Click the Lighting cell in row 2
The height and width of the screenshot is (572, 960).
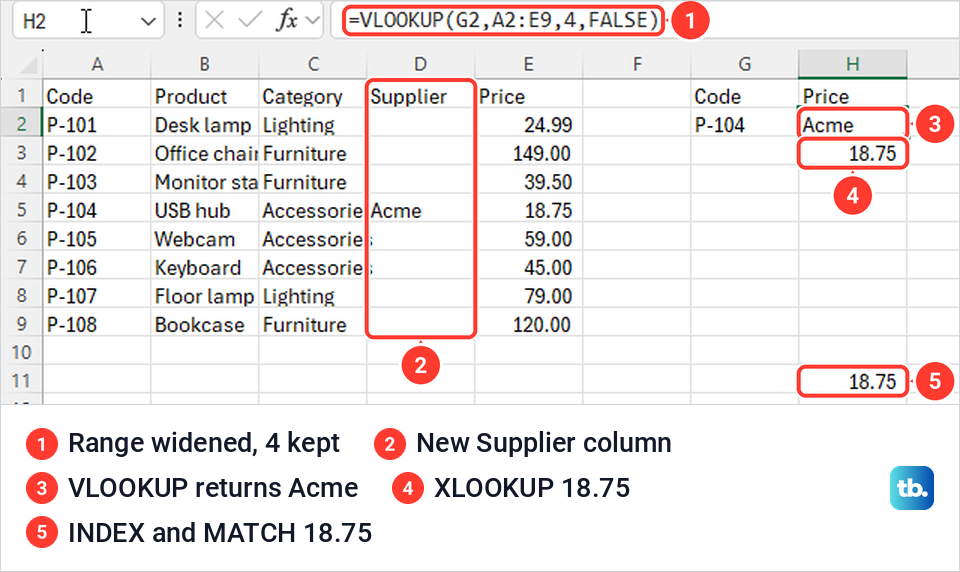[x=313, y=124]
